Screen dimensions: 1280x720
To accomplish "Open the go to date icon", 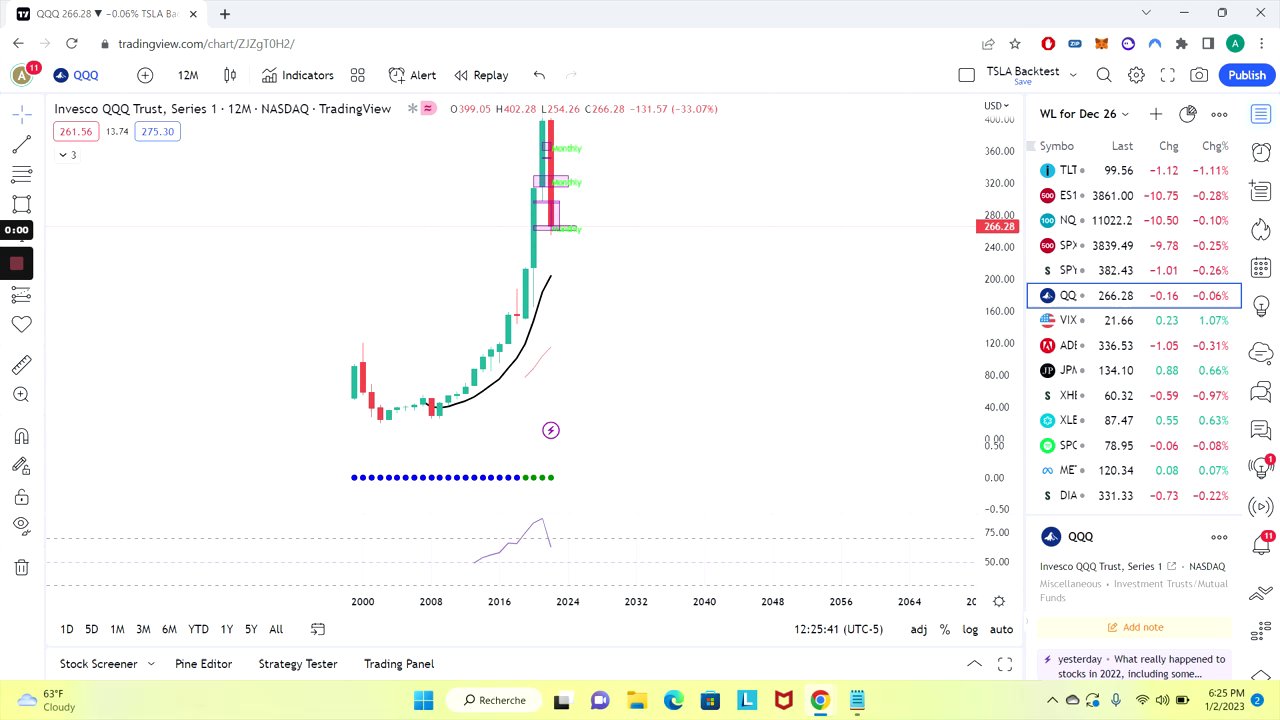I will (x=318, y=629).
